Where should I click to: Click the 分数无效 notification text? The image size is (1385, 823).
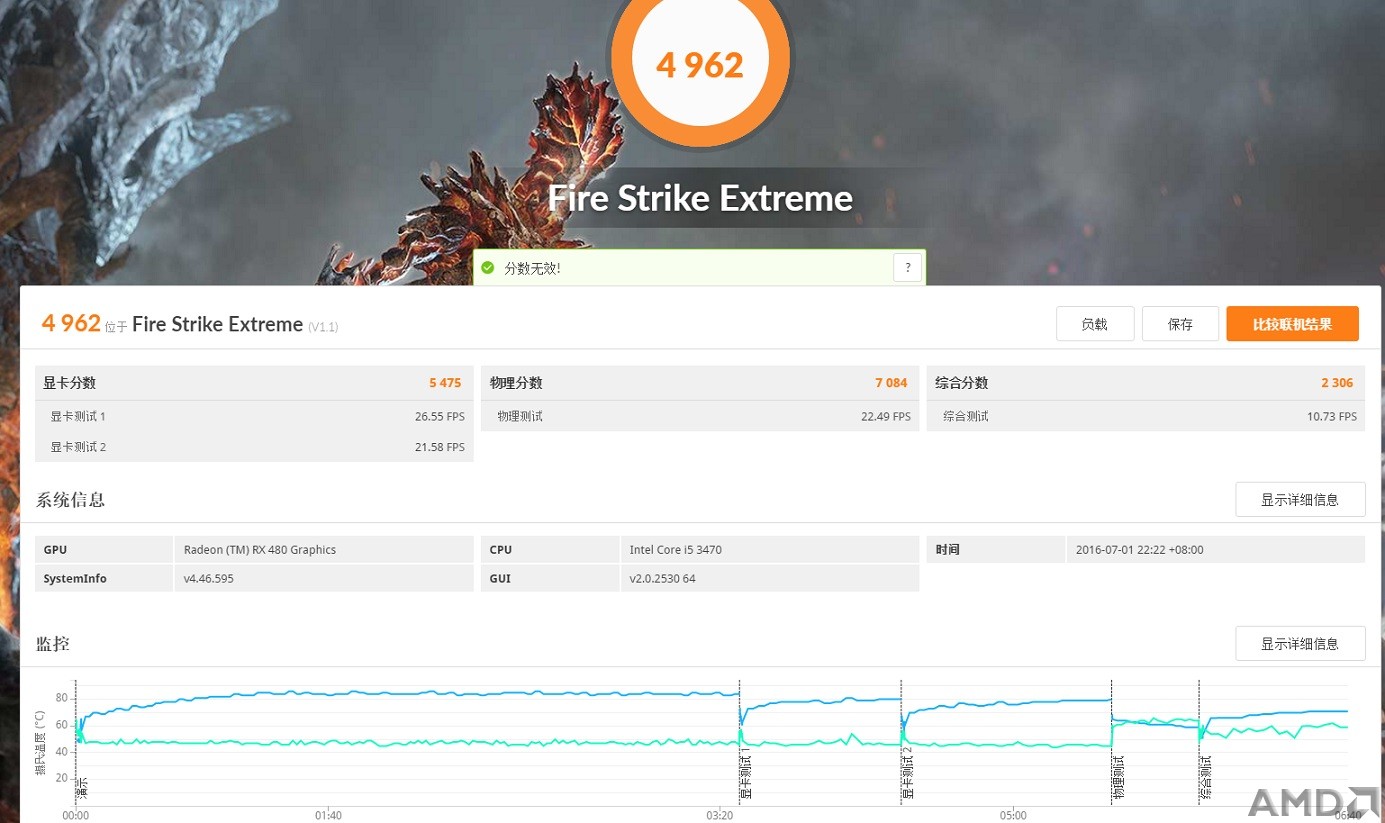(532, 268)
